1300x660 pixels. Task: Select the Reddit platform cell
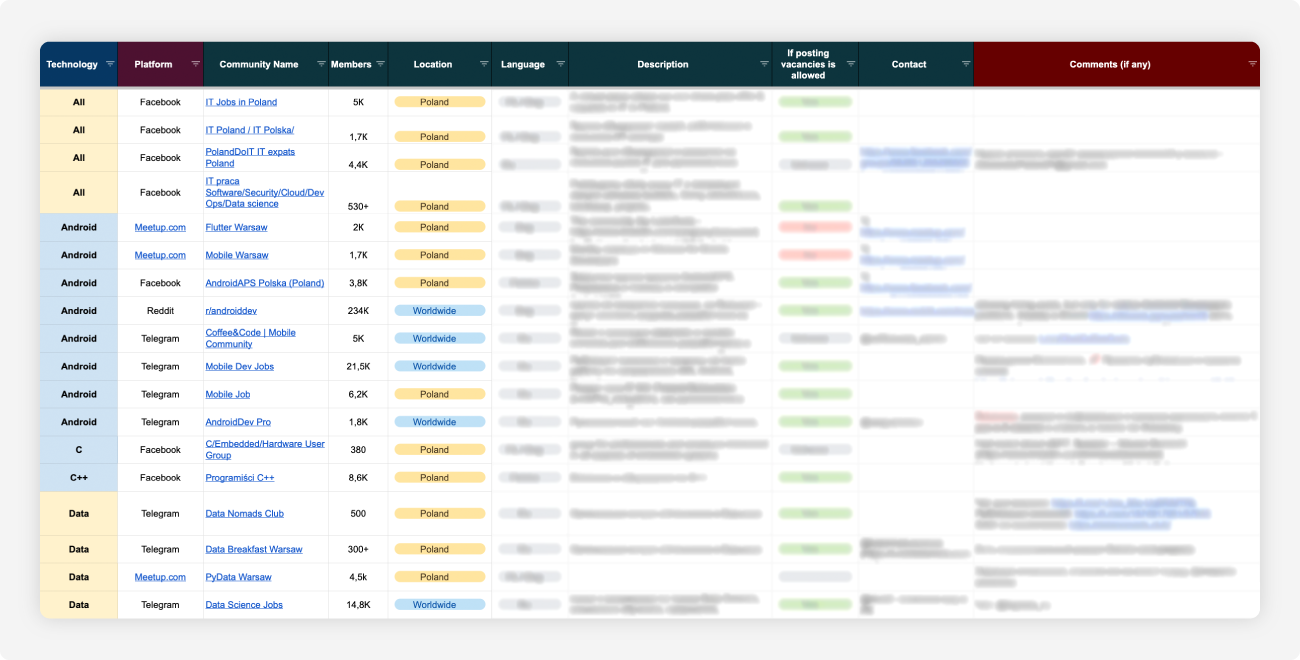(x=160, y=311)
